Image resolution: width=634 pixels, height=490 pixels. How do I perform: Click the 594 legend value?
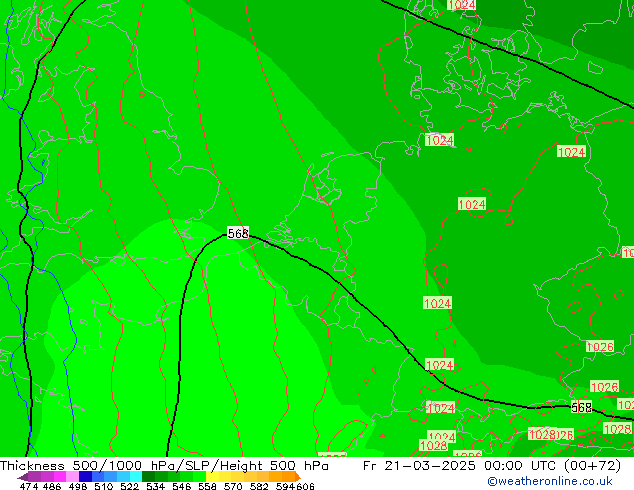click(285, 486)
